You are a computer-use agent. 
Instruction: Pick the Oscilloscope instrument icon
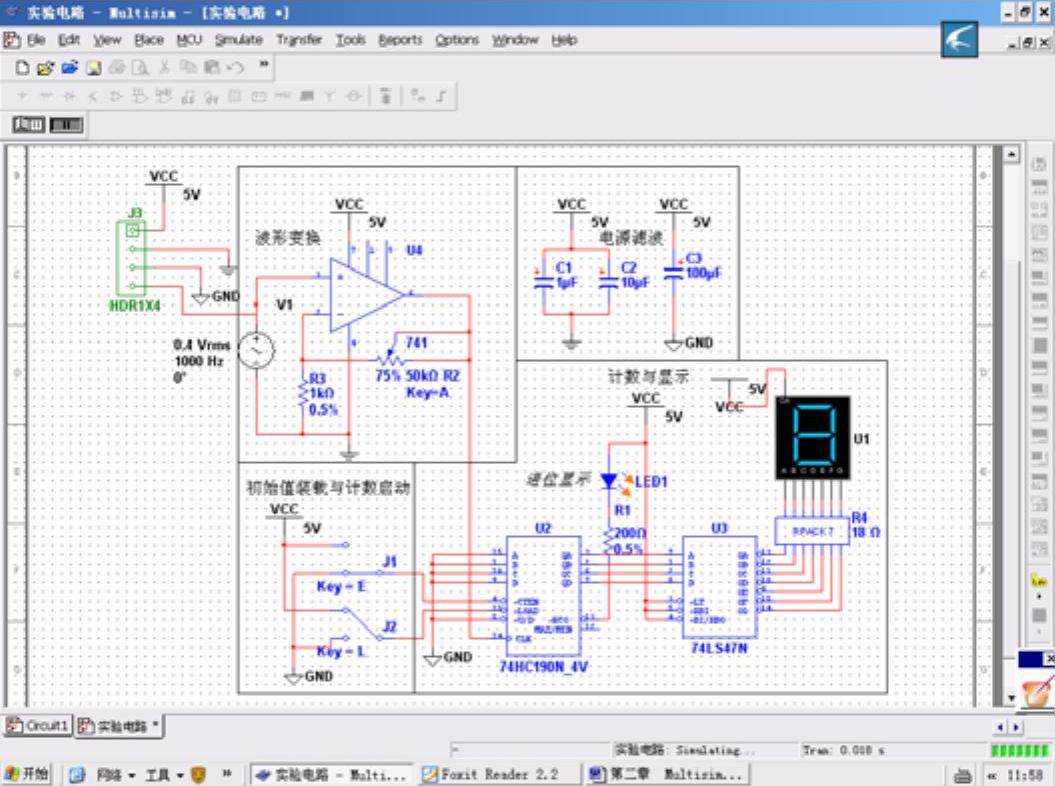point(1039,233)
